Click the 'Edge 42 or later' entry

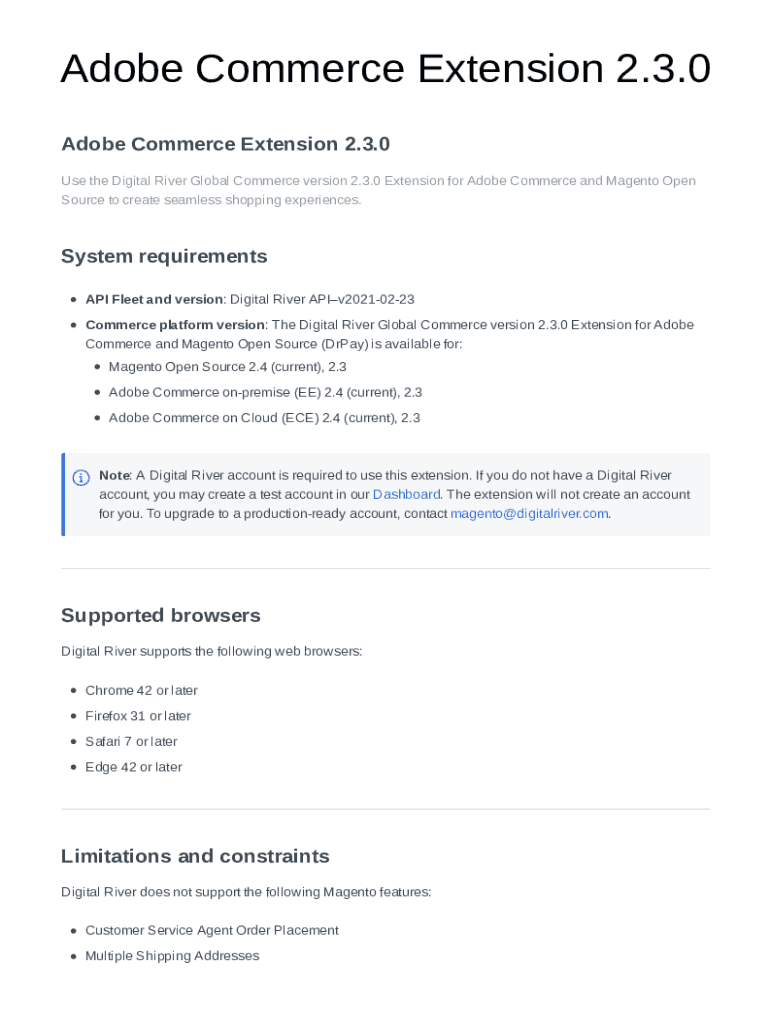133,767
